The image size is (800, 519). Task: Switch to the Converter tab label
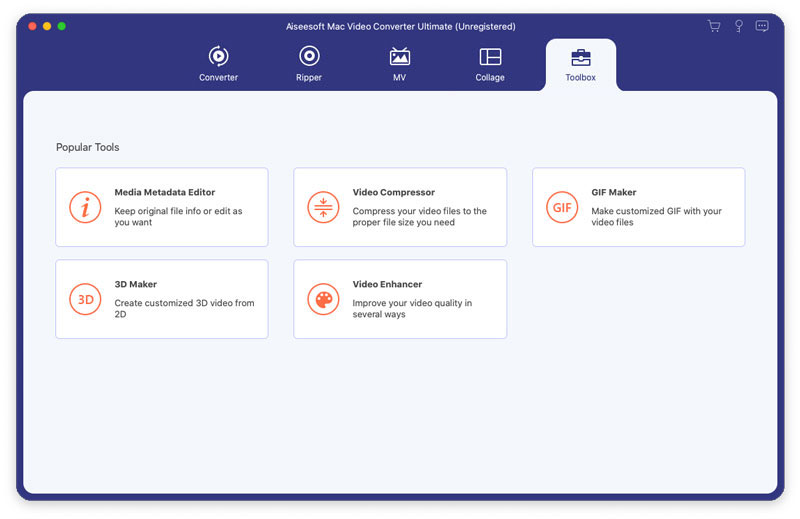click(218, 78)
